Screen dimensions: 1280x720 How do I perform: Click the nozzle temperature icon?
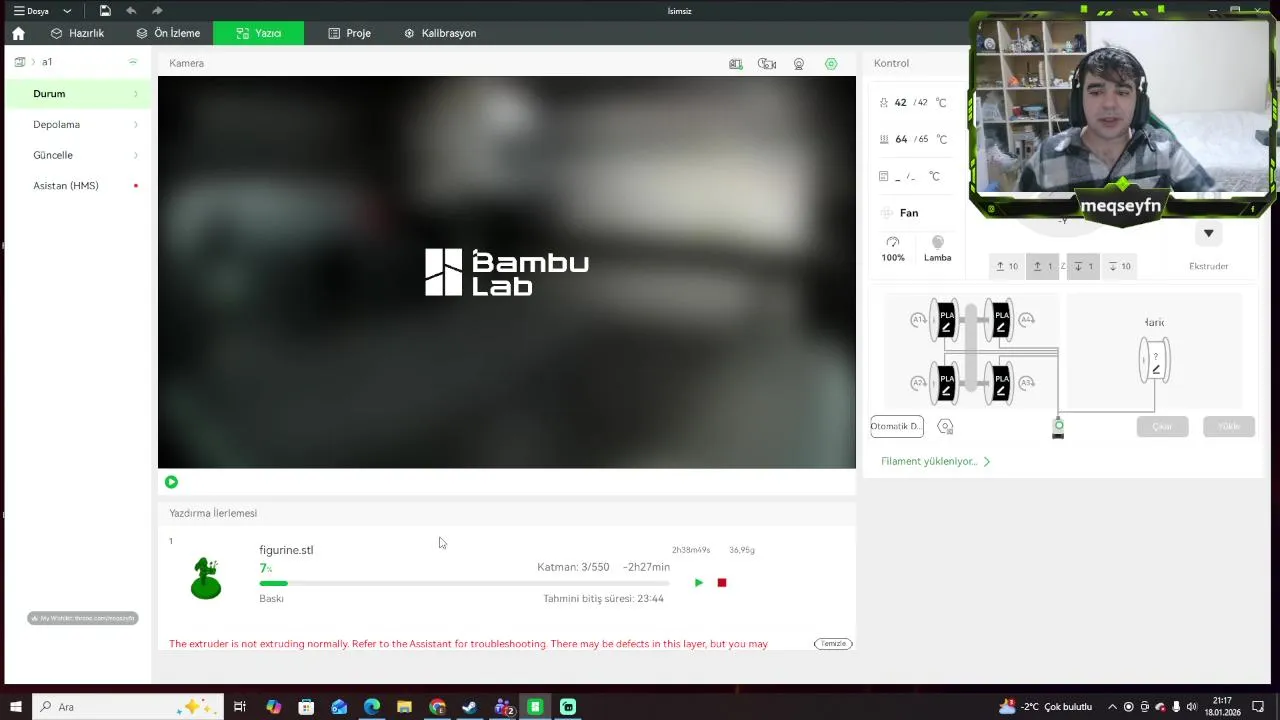coord(884,103)
